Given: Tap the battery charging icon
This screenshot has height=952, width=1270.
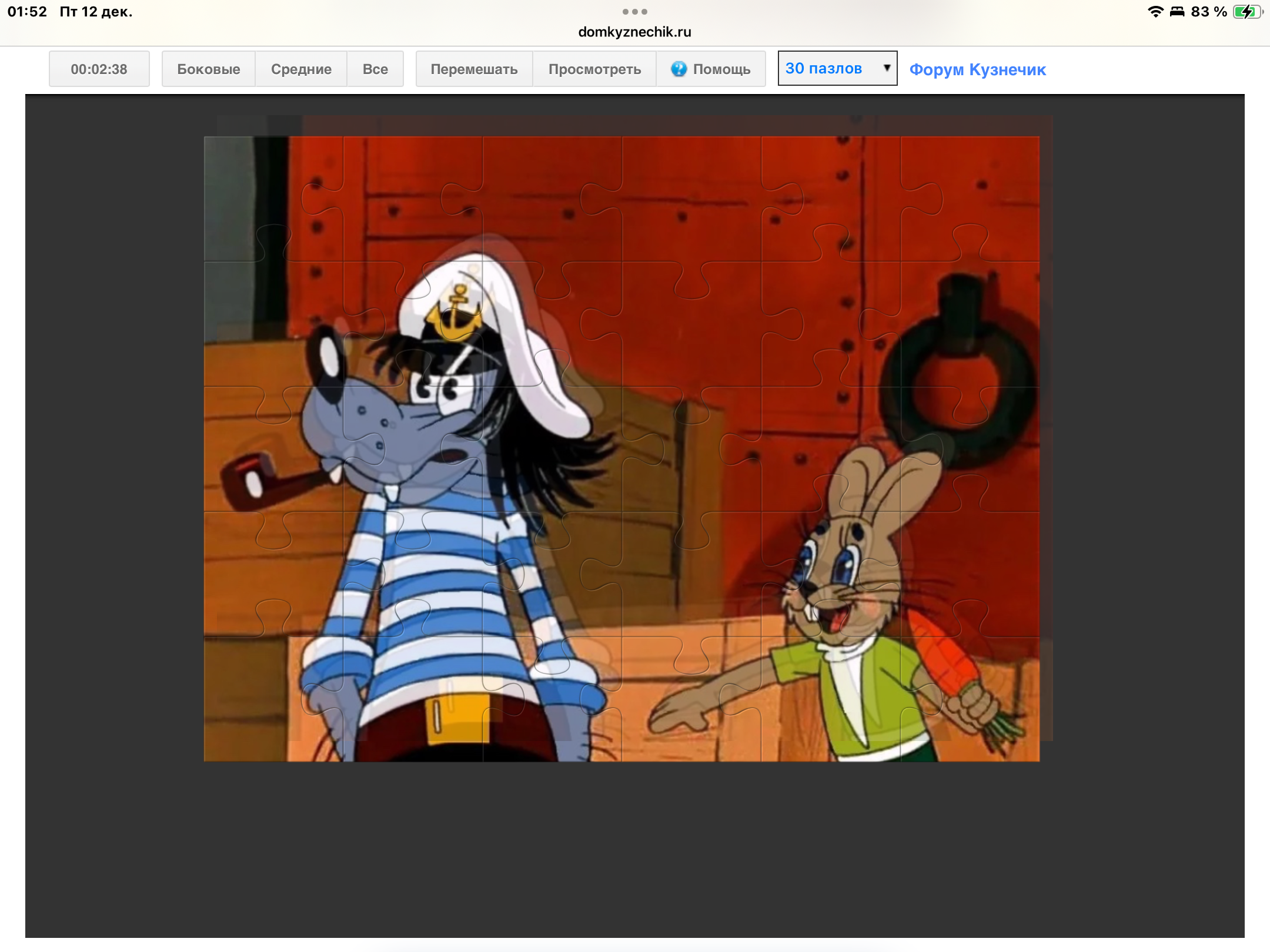Looking at the screenshot, I should click(x=1247, y=12).
